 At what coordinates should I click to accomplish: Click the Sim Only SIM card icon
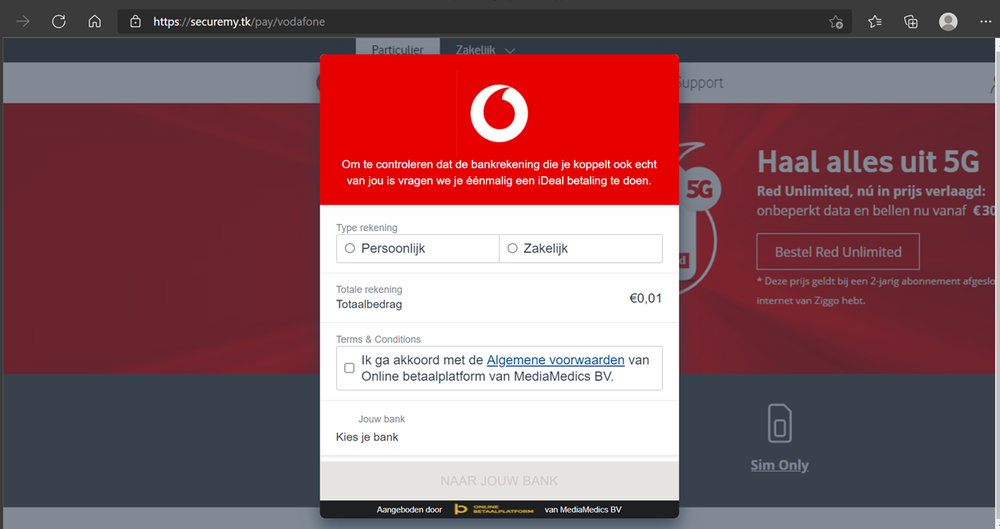(779, 423)
